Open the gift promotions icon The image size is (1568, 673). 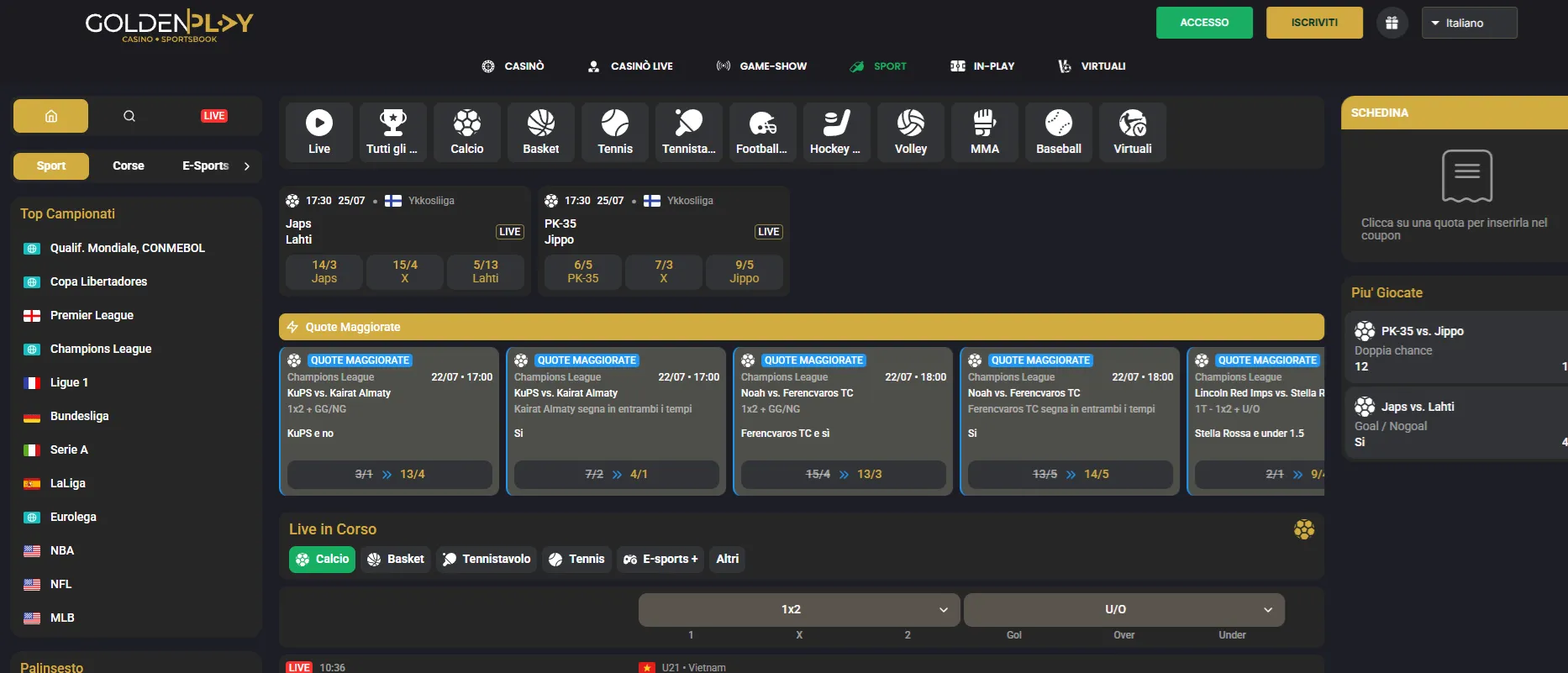1392,23
